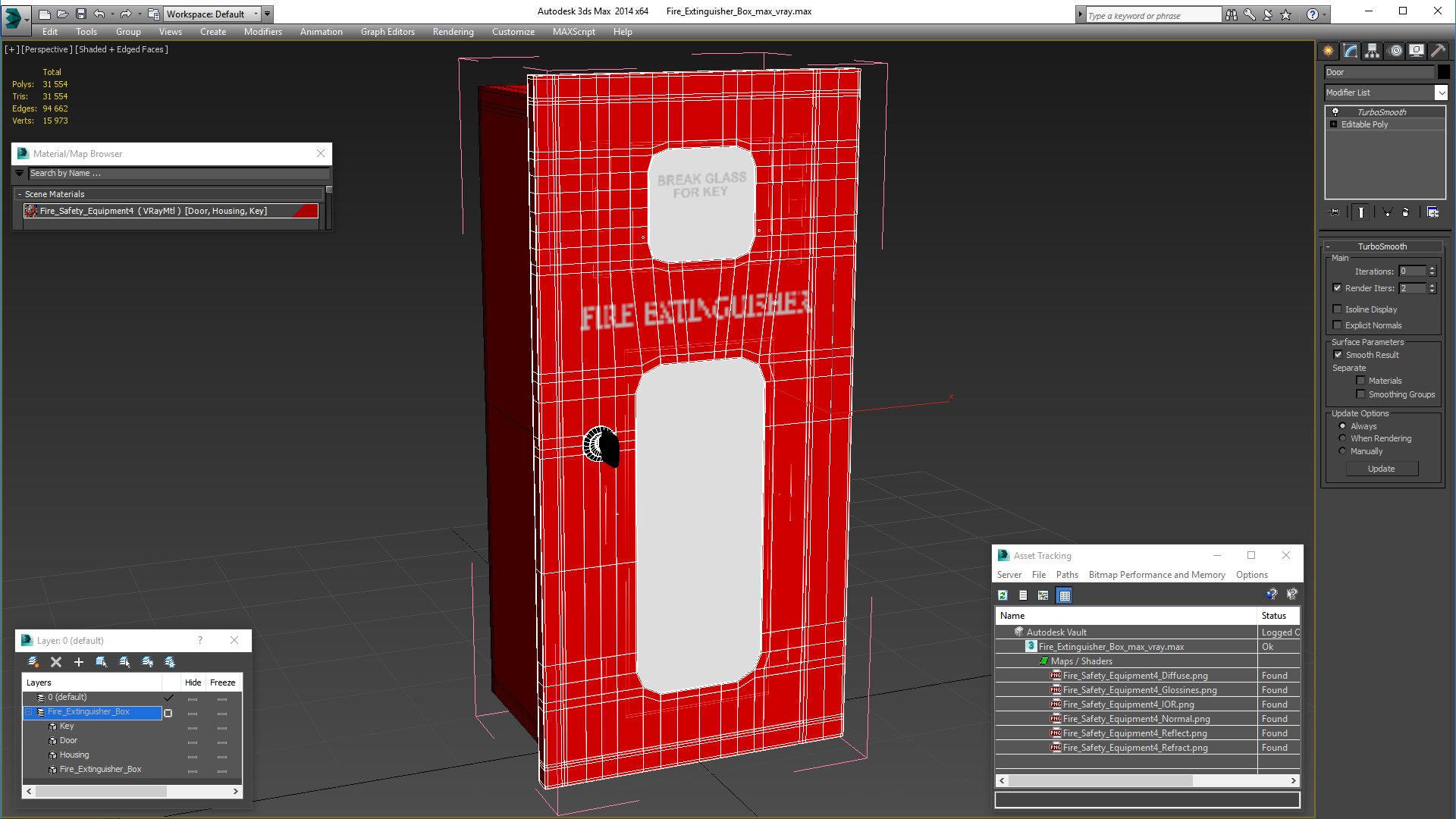1456x819 pixels.
Task: Switch to the Motion command panel
Action: pyautogui.click(x=1395, y=51)
